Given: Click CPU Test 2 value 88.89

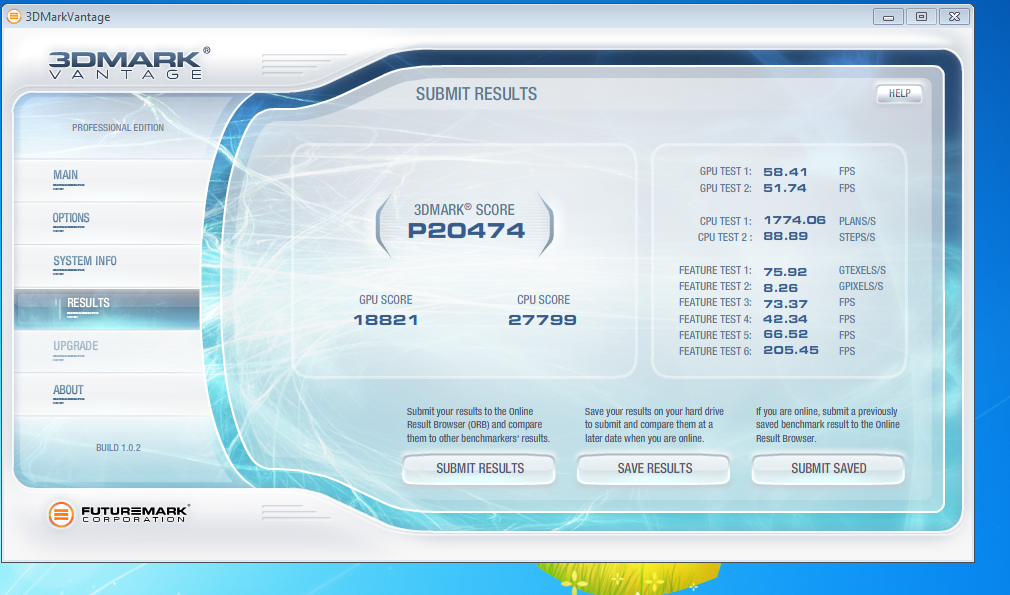Looking at the screenshot, I should pyautogui.click(x=785, y=236).
